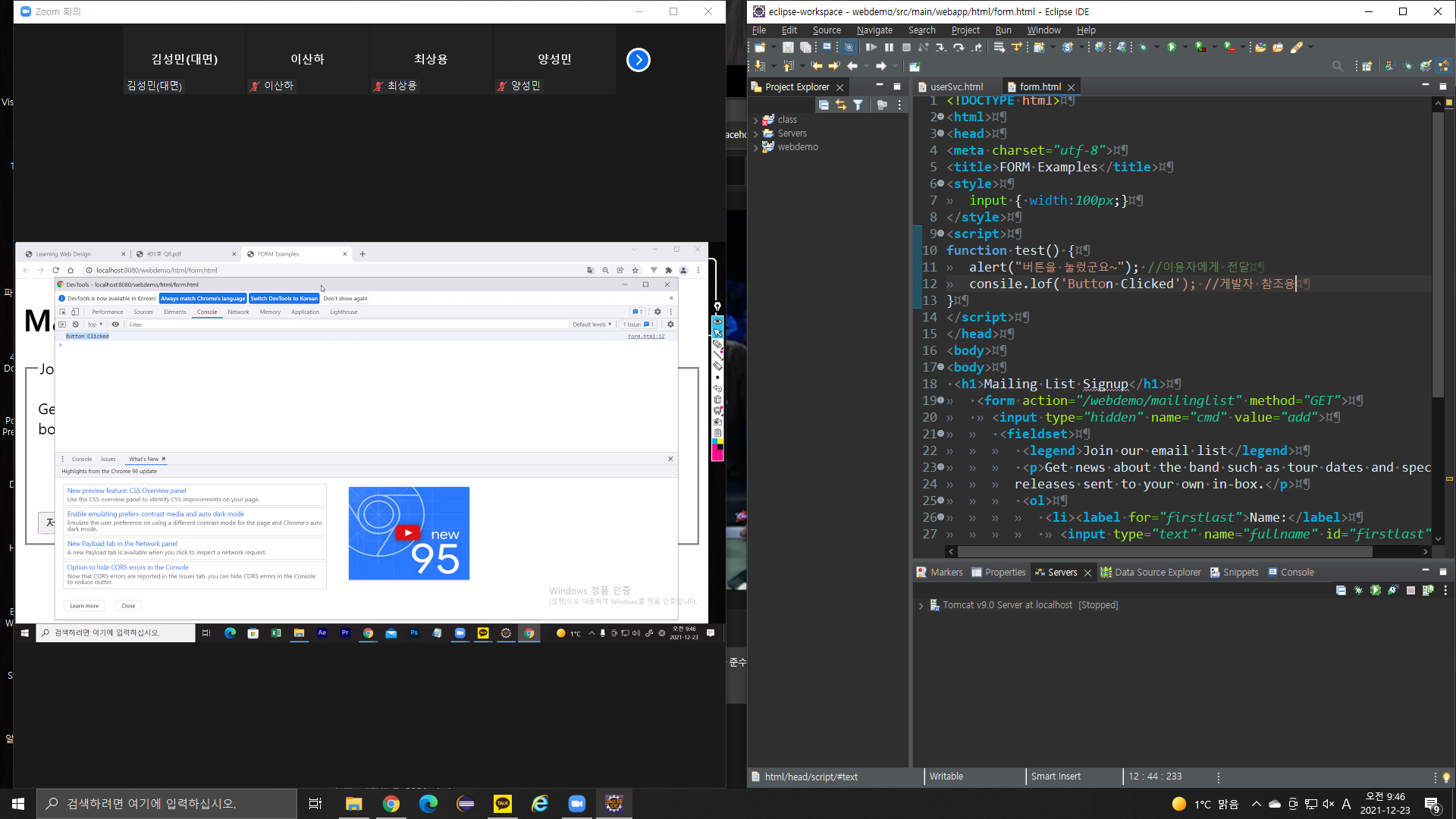Click Save icon in Eclipse toolbar
This screenshot has width=1456, height=819.
point(788,47)
